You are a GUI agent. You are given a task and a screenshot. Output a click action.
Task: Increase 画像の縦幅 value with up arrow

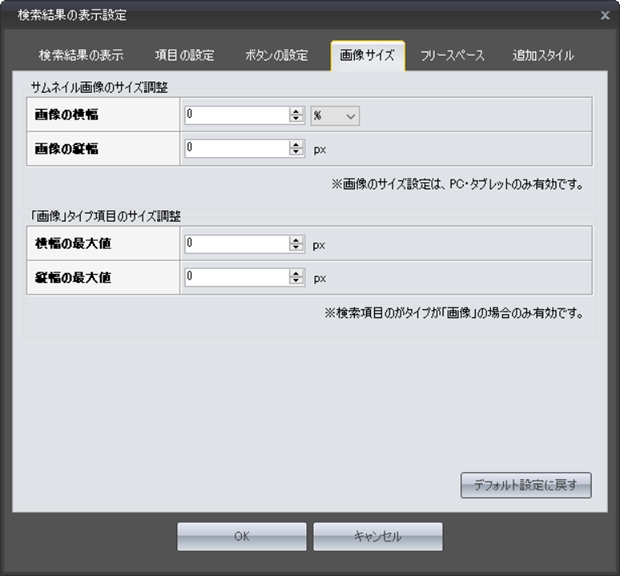295,144
